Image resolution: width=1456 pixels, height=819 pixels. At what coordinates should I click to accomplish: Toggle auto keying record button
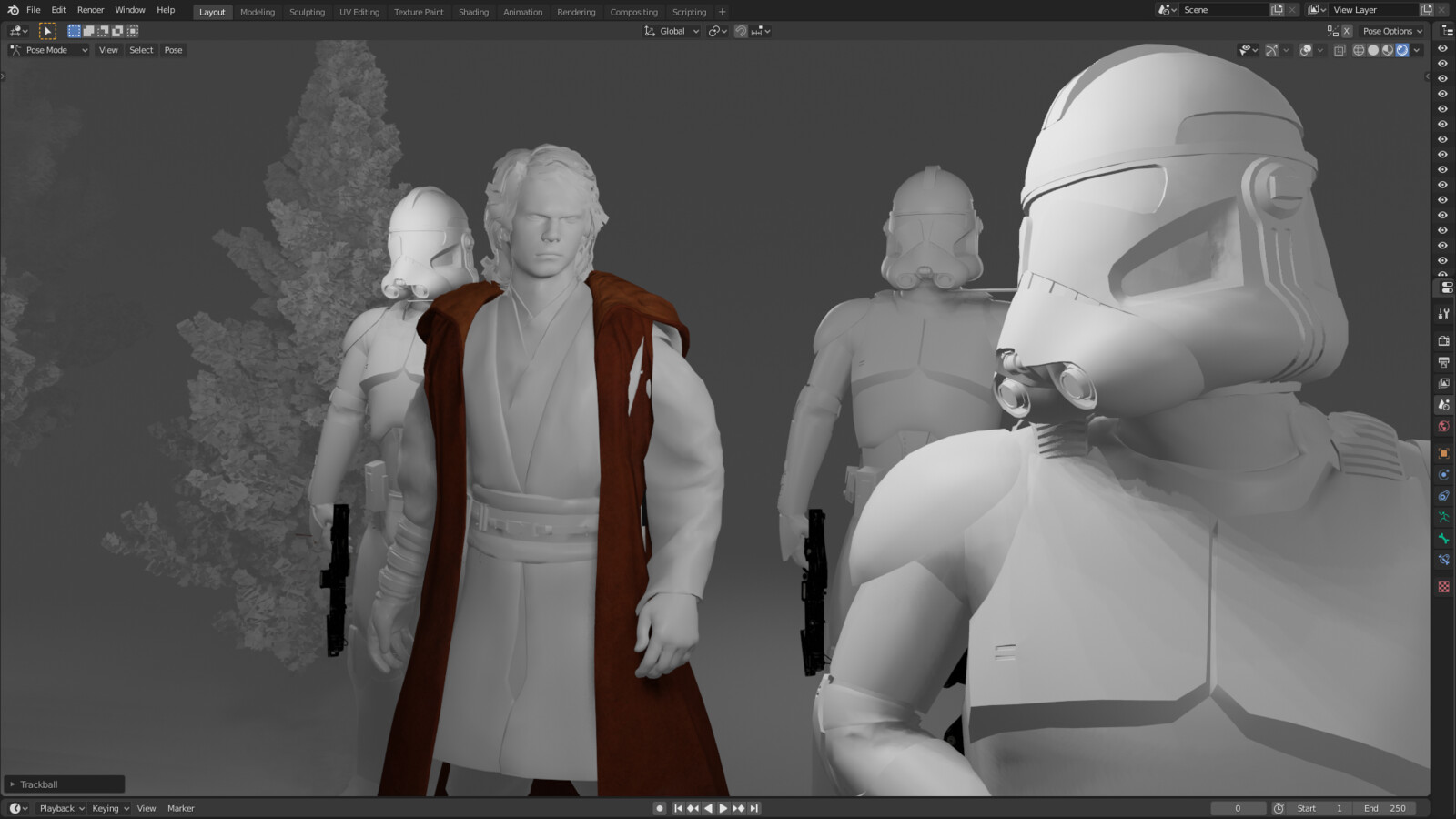tap(660, 808)
